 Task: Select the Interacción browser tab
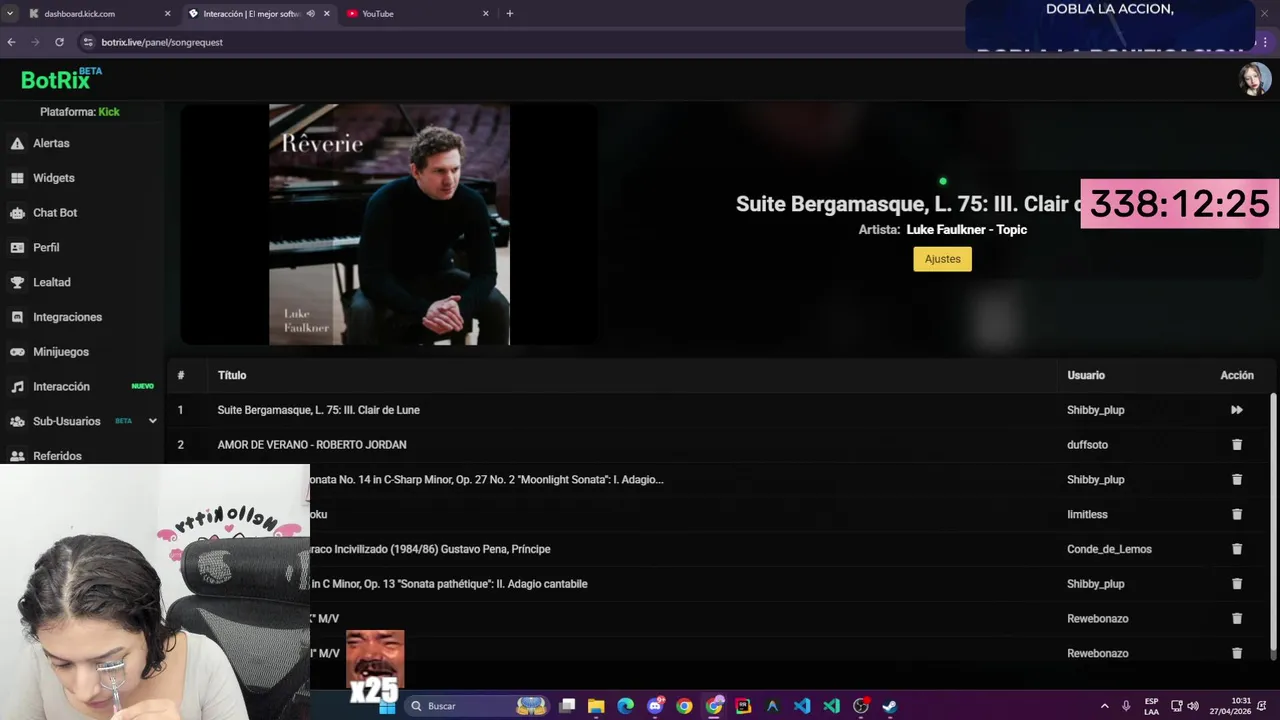tap(258, 14)
